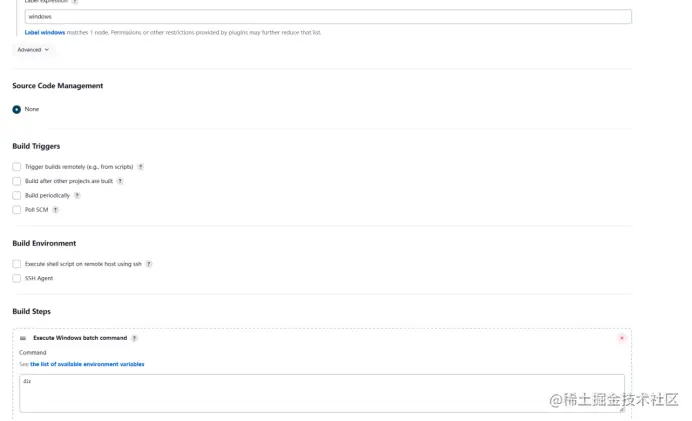Click the Label Expression input field

[x=327, y=17]
